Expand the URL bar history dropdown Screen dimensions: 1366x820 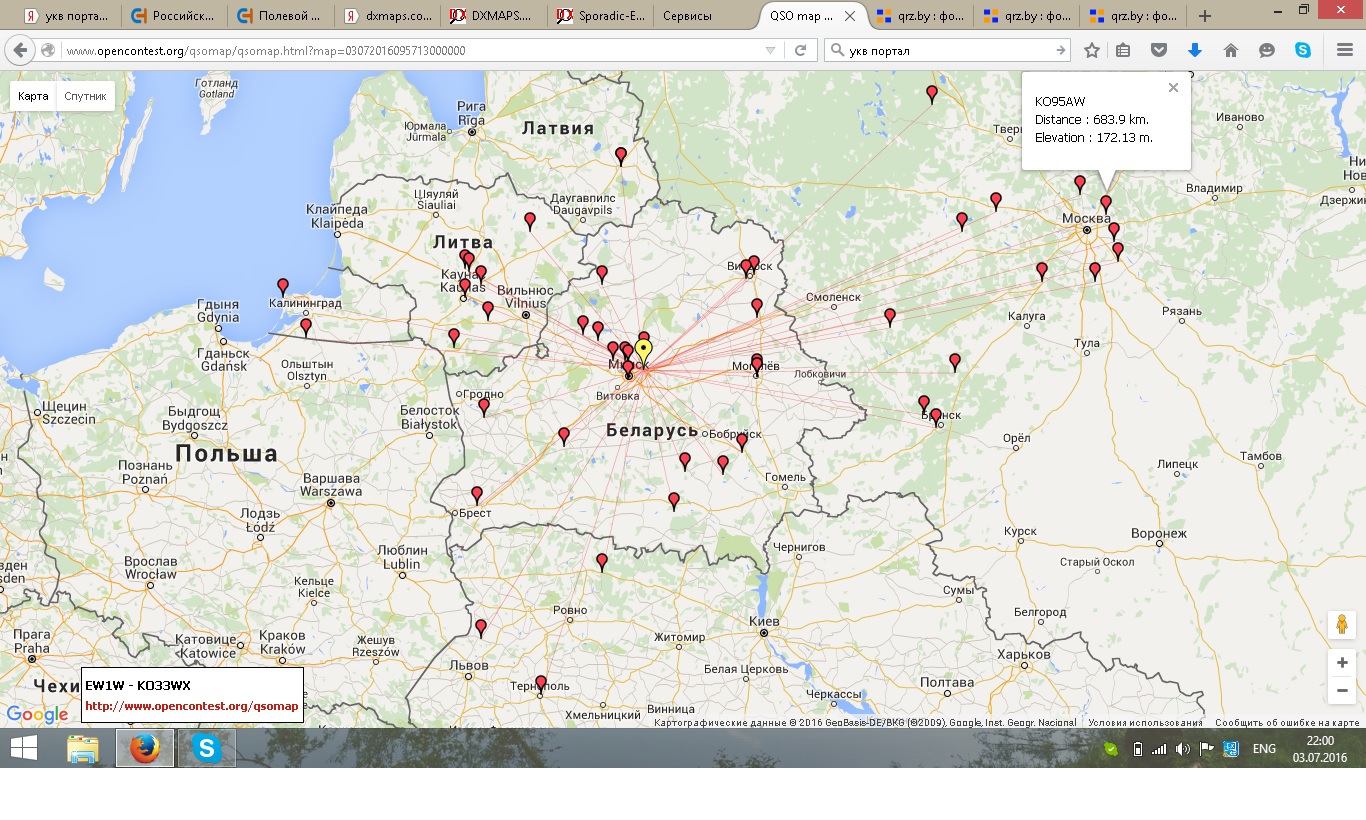coord(770,50)
